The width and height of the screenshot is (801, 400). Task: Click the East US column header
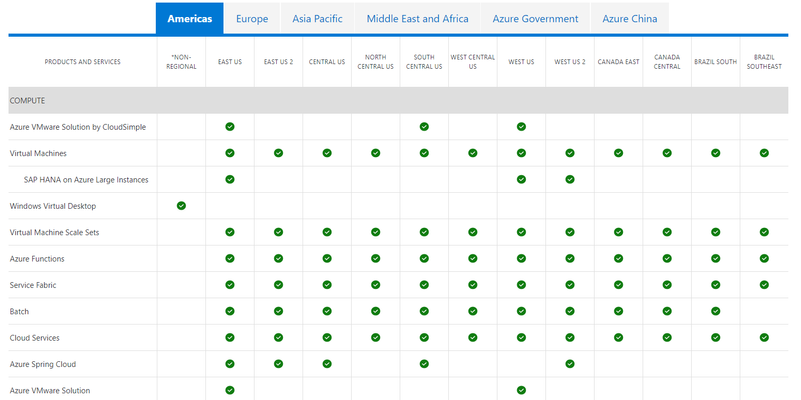(x=230, y=62)
